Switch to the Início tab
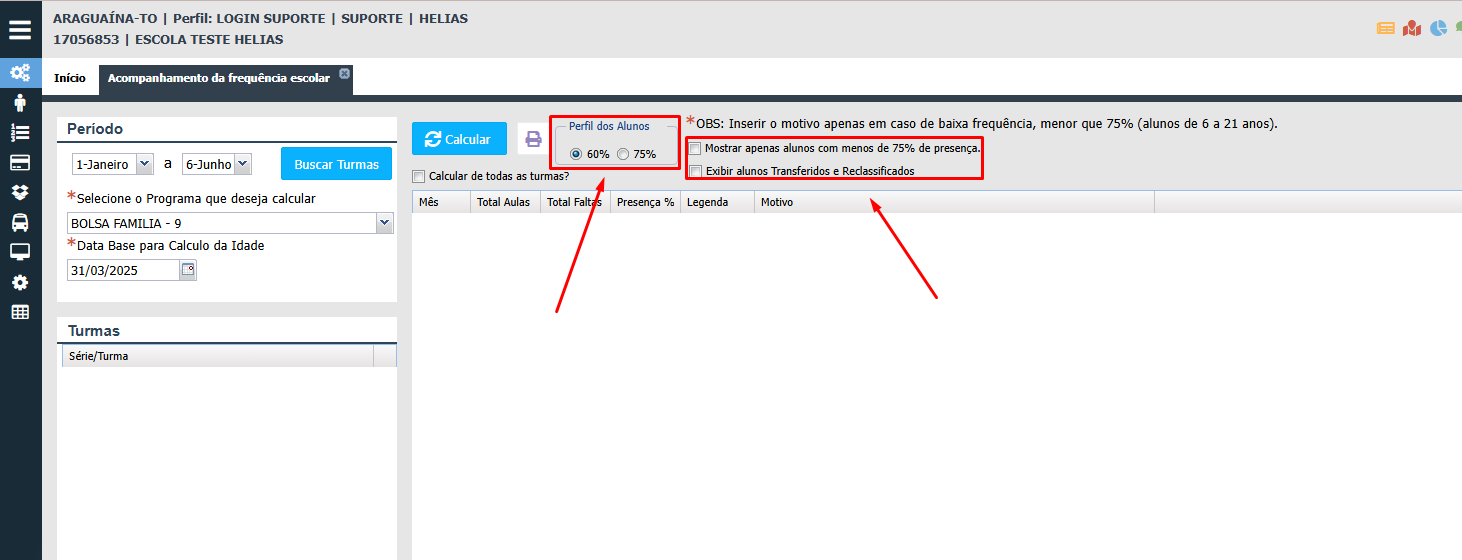 70,78
